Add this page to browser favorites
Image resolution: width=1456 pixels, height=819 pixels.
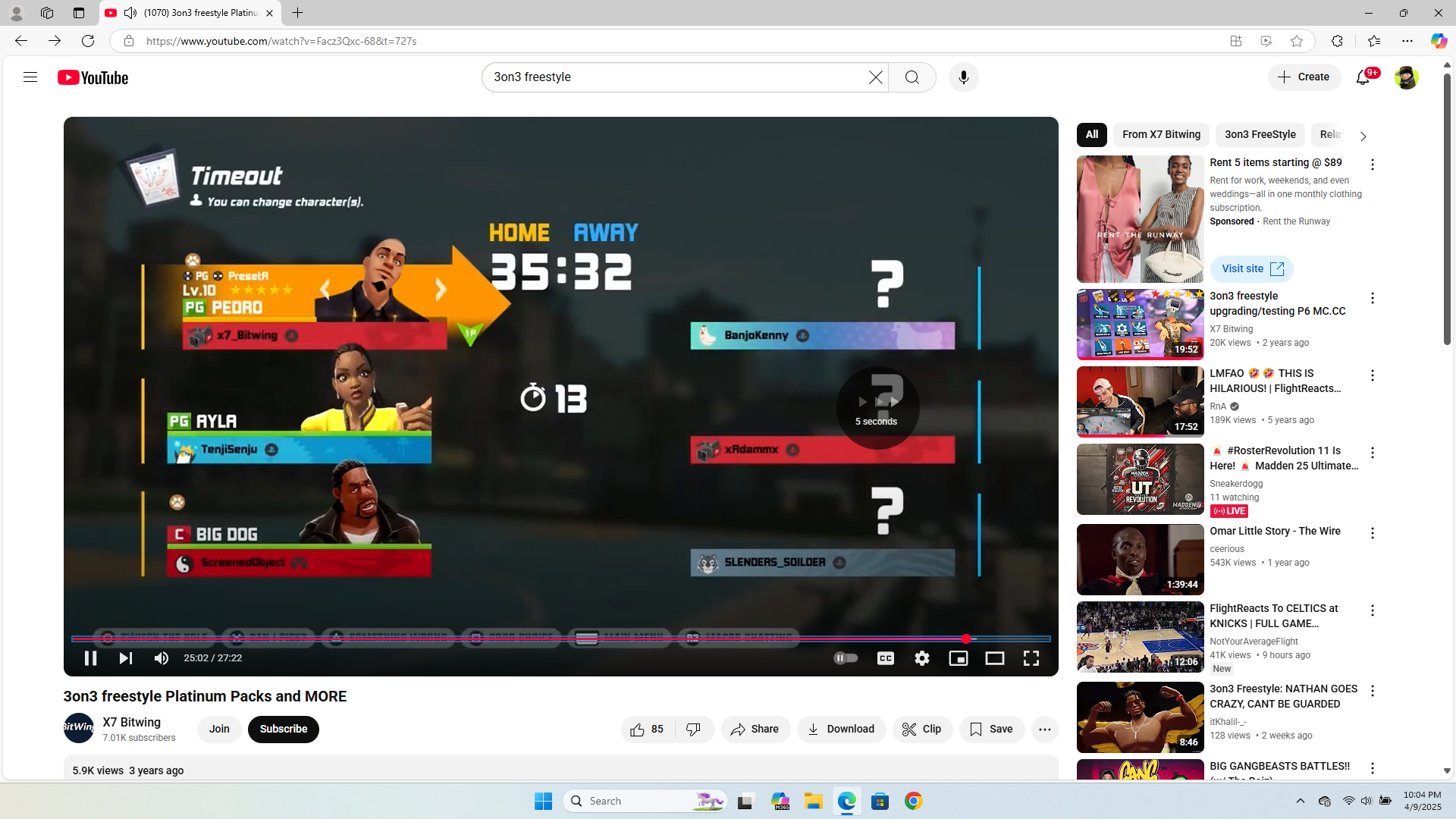tap(1297, 41)
